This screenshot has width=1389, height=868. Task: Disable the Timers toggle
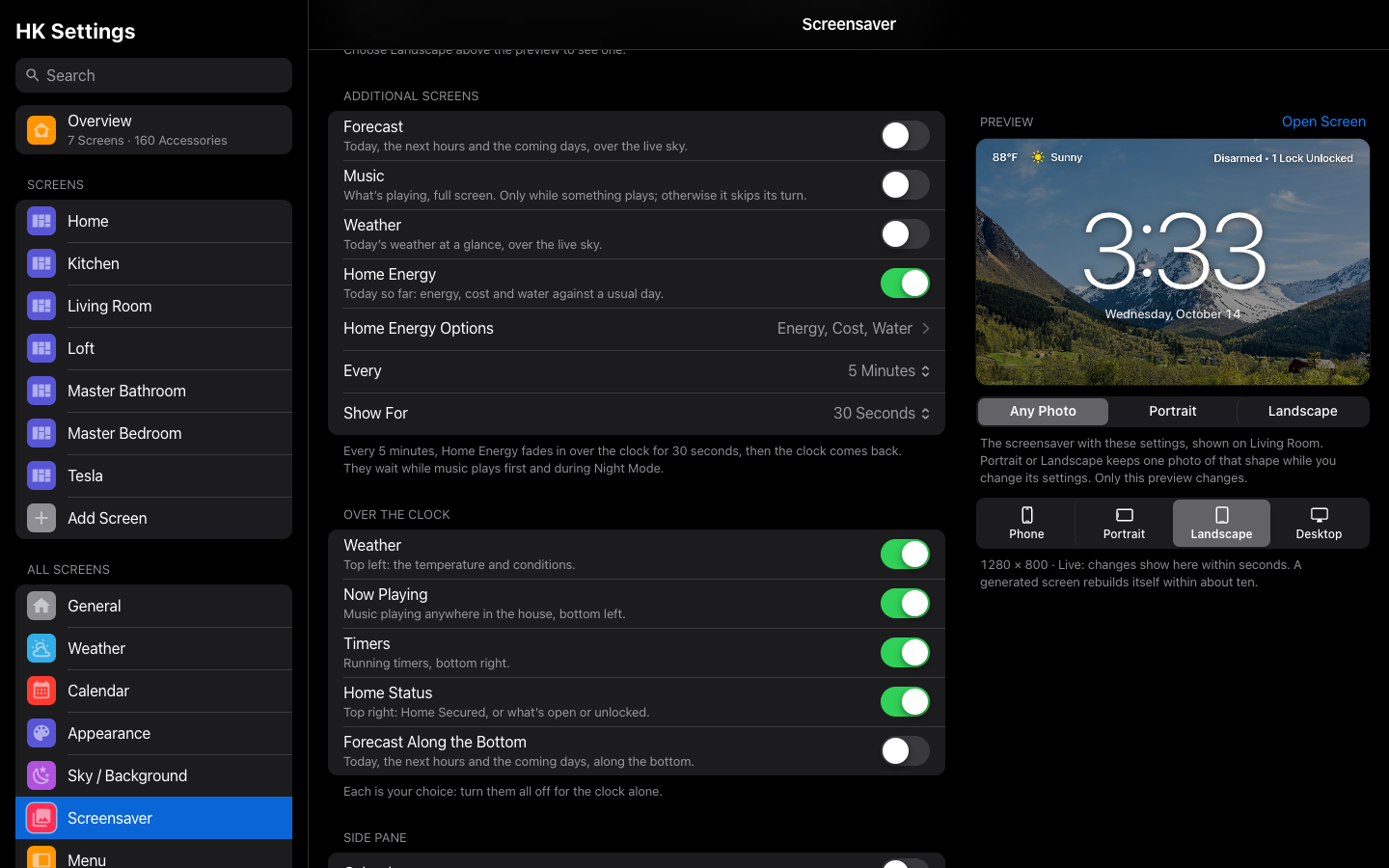click(x=905, y=653)
